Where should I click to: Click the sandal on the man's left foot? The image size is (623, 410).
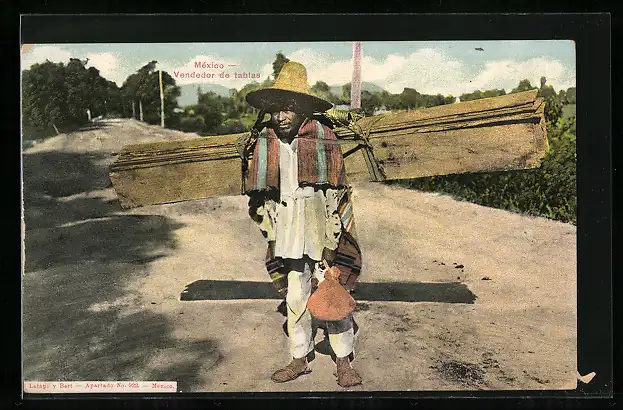[347, 374]
